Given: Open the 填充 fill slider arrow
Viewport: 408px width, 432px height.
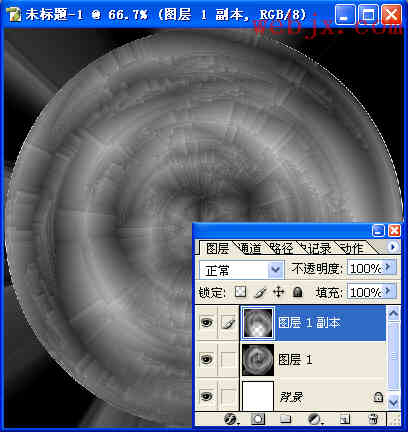Looking at the screenshot, I should tap(388, 292).
